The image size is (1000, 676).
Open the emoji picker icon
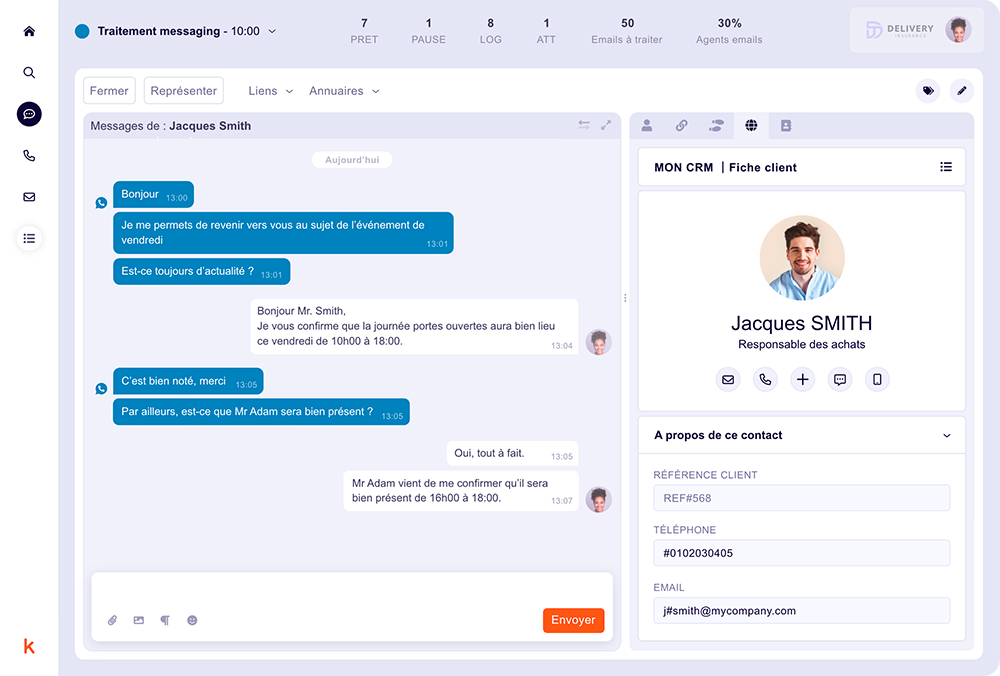pyautogui.click(x=192, y=620)
